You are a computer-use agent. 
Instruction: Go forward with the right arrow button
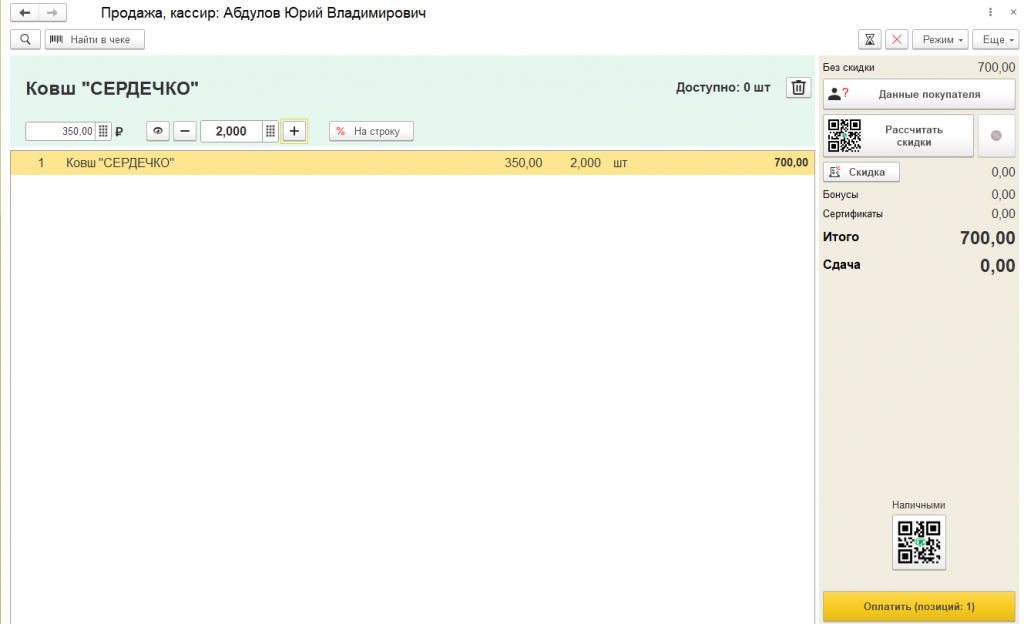point(52,12)
